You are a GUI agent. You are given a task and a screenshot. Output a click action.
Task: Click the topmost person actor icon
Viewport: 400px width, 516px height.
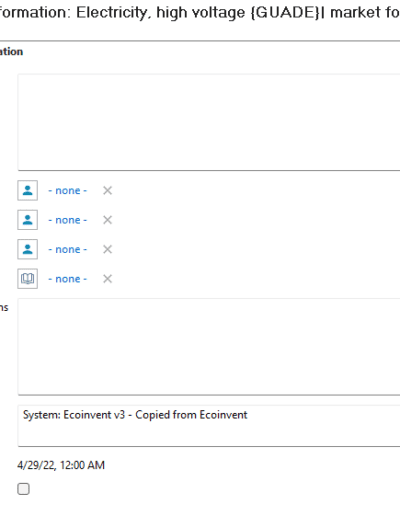click(27, 190)
